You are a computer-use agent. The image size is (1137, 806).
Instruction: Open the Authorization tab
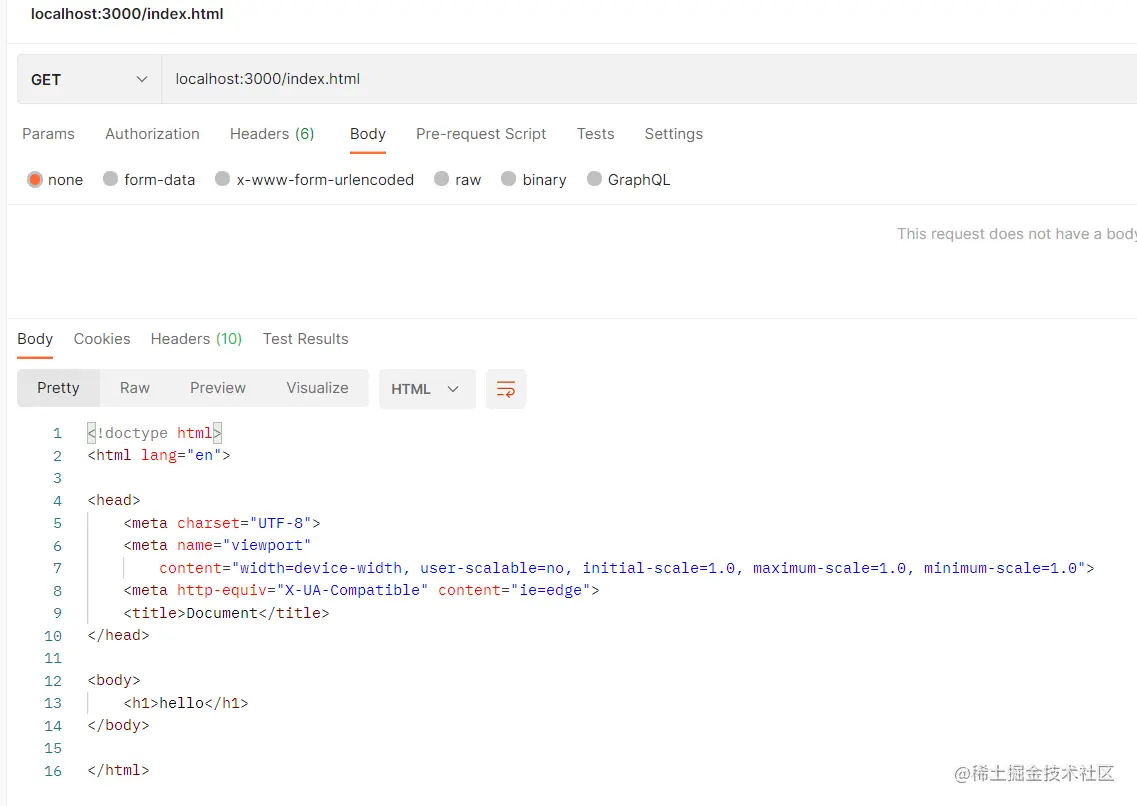[x=152, y=134]
